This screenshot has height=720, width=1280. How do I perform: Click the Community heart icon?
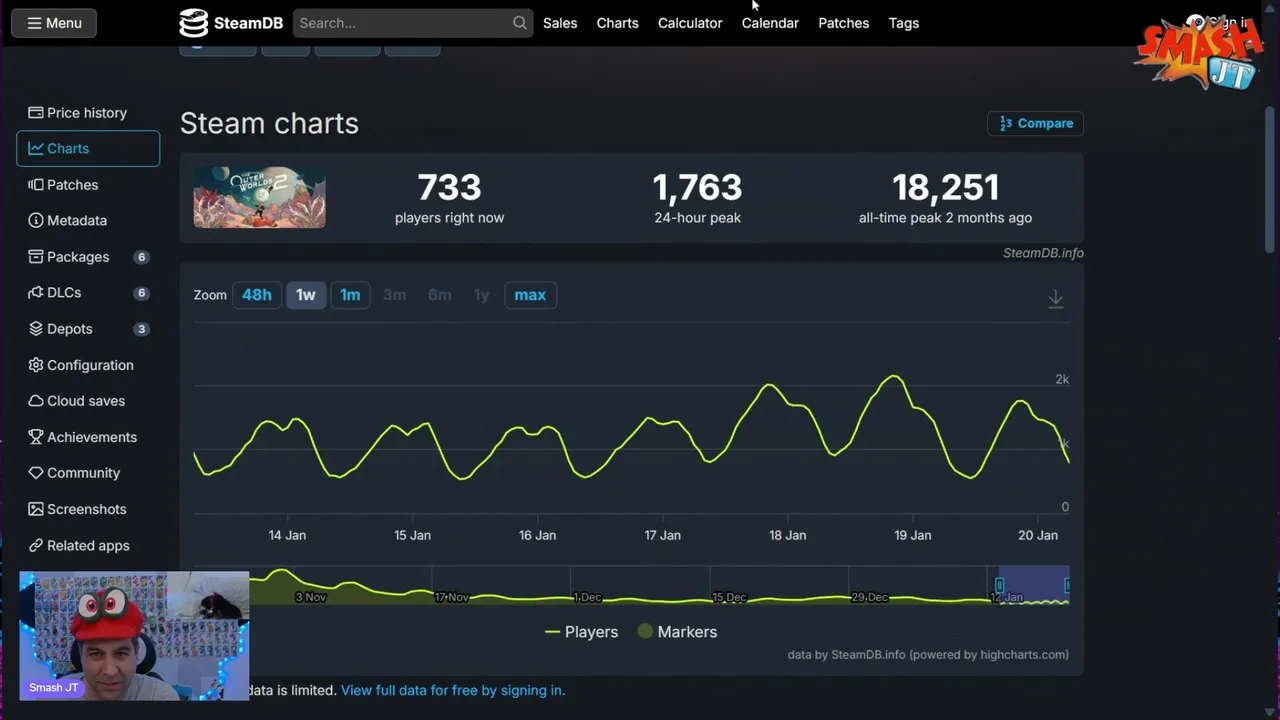point(36,473)
